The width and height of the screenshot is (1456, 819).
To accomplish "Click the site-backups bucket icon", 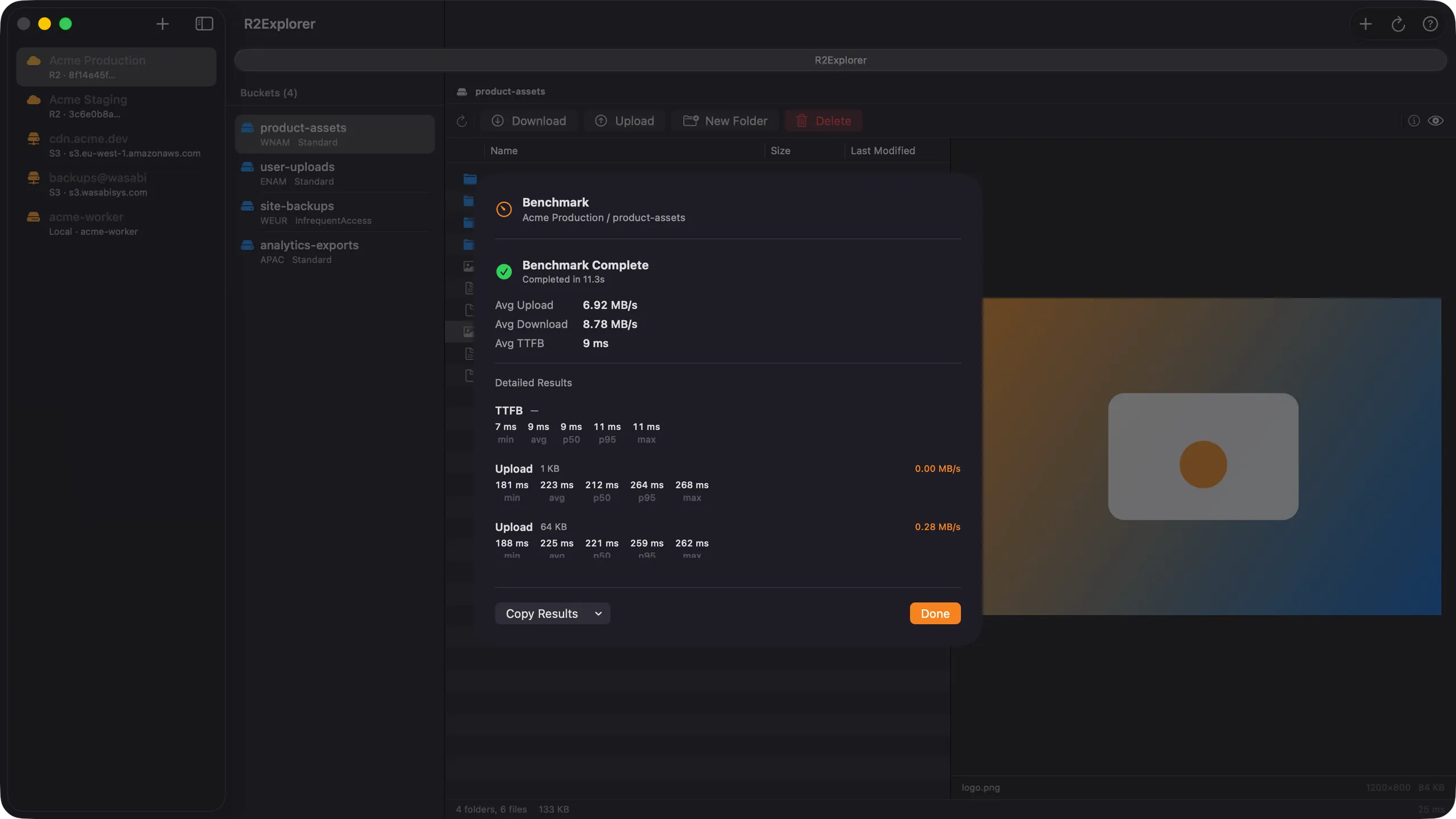I will [247, 205].
